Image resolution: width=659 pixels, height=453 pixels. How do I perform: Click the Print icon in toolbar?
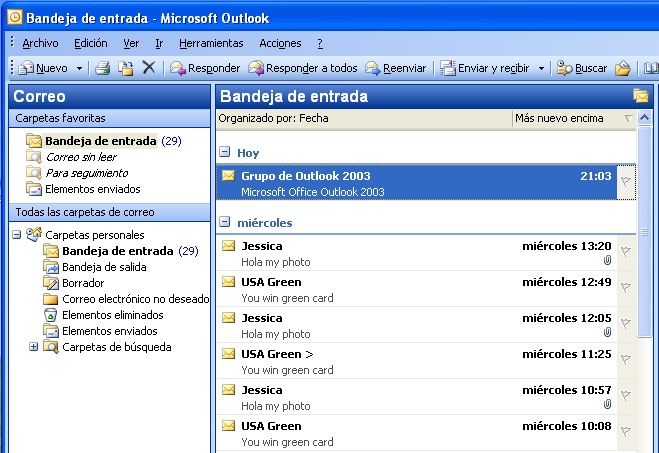coord(102,68)
